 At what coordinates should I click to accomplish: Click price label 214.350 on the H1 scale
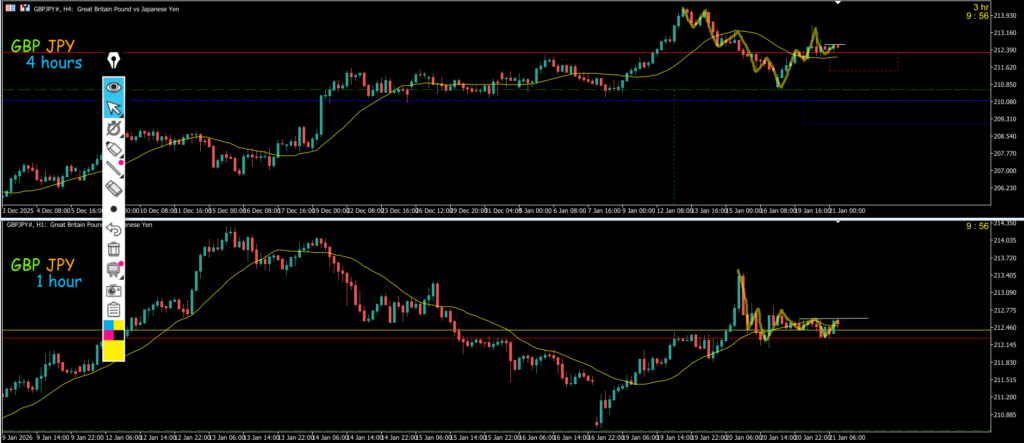tap(1006, 223)
